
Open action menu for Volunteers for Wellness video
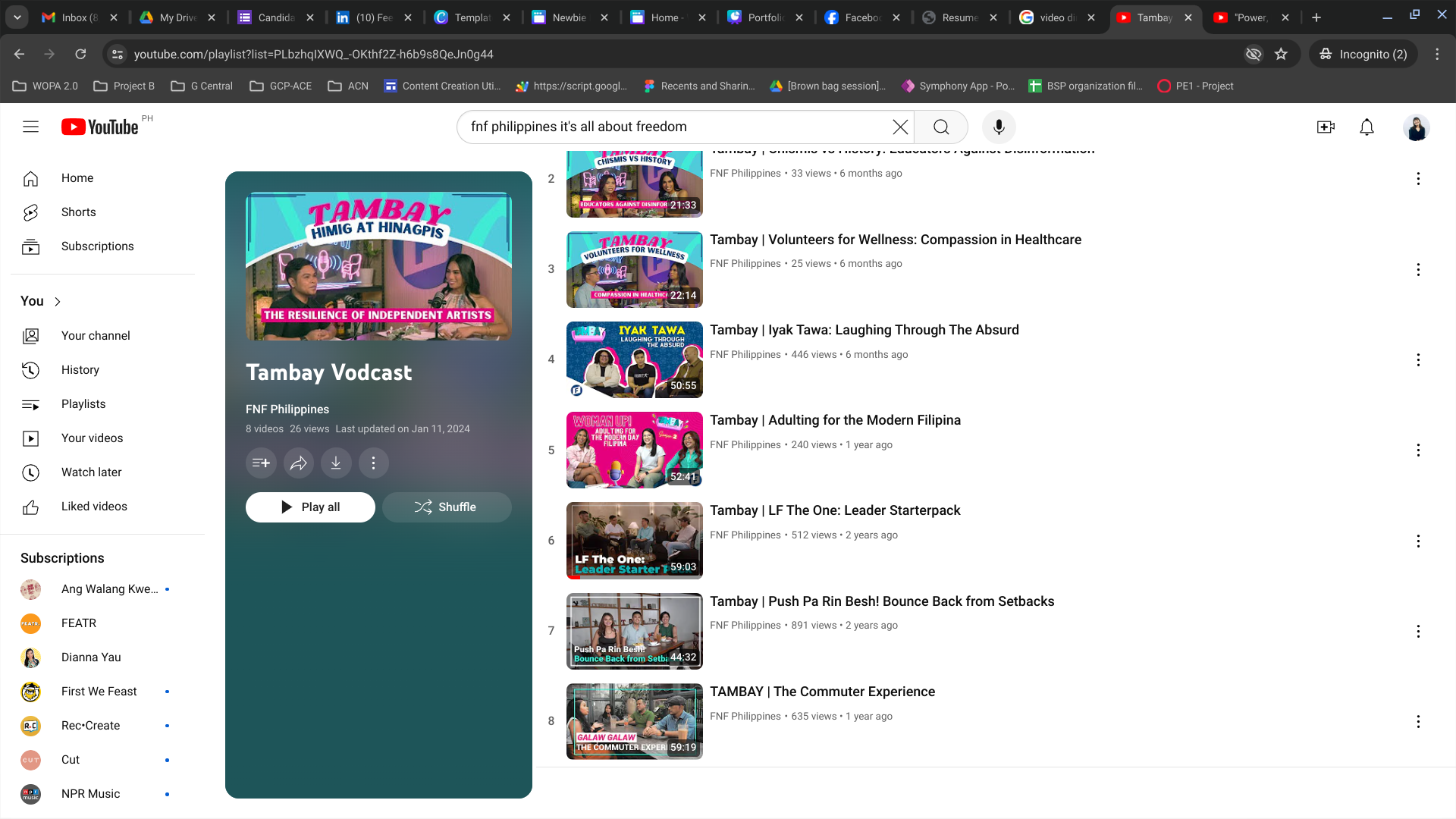pos(1418,269)
